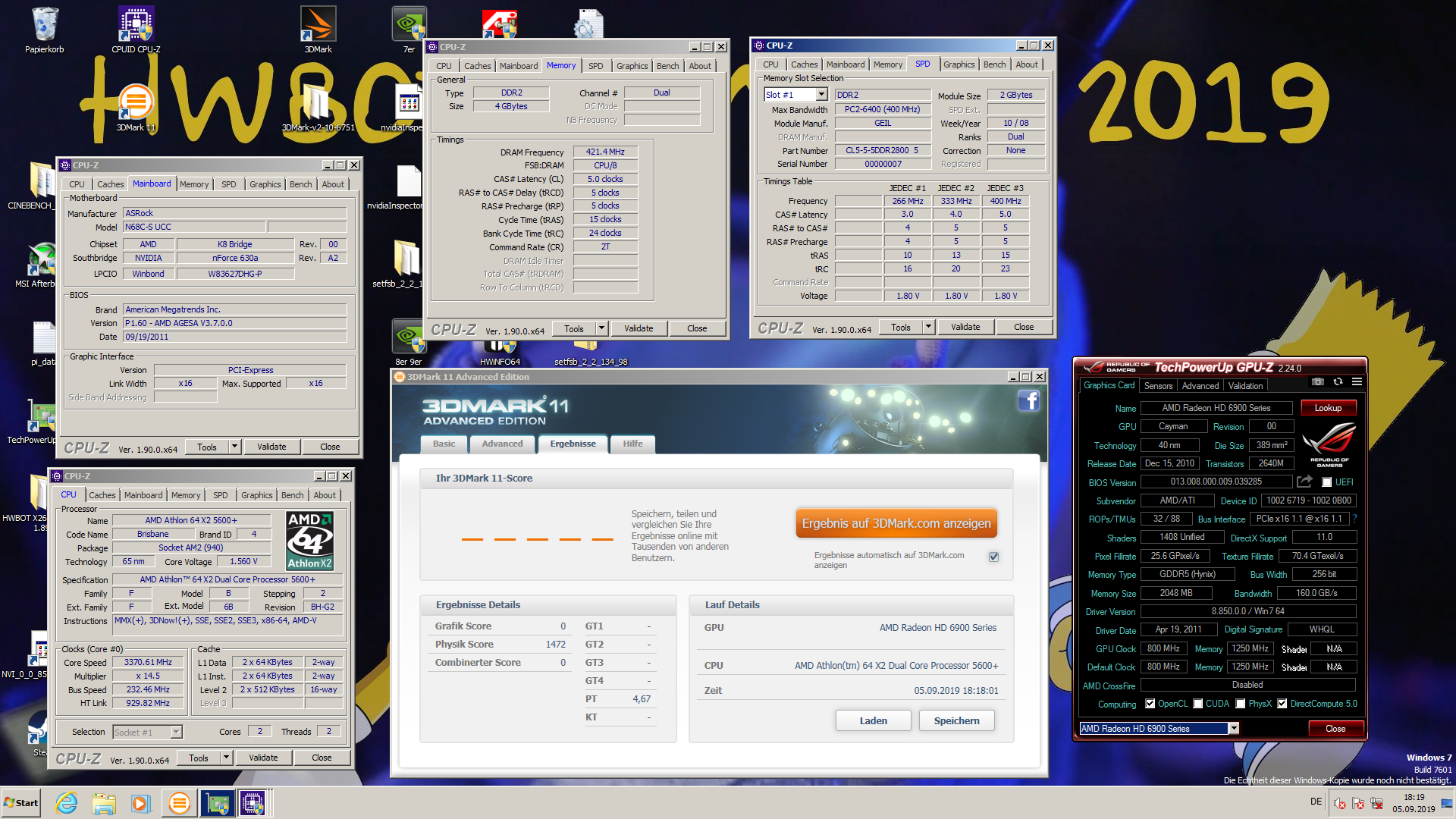The height and width of the screenshot is (819, 1456).
Task: Open the Socket #1 selection dropdown
Action: tap(177, 732)
